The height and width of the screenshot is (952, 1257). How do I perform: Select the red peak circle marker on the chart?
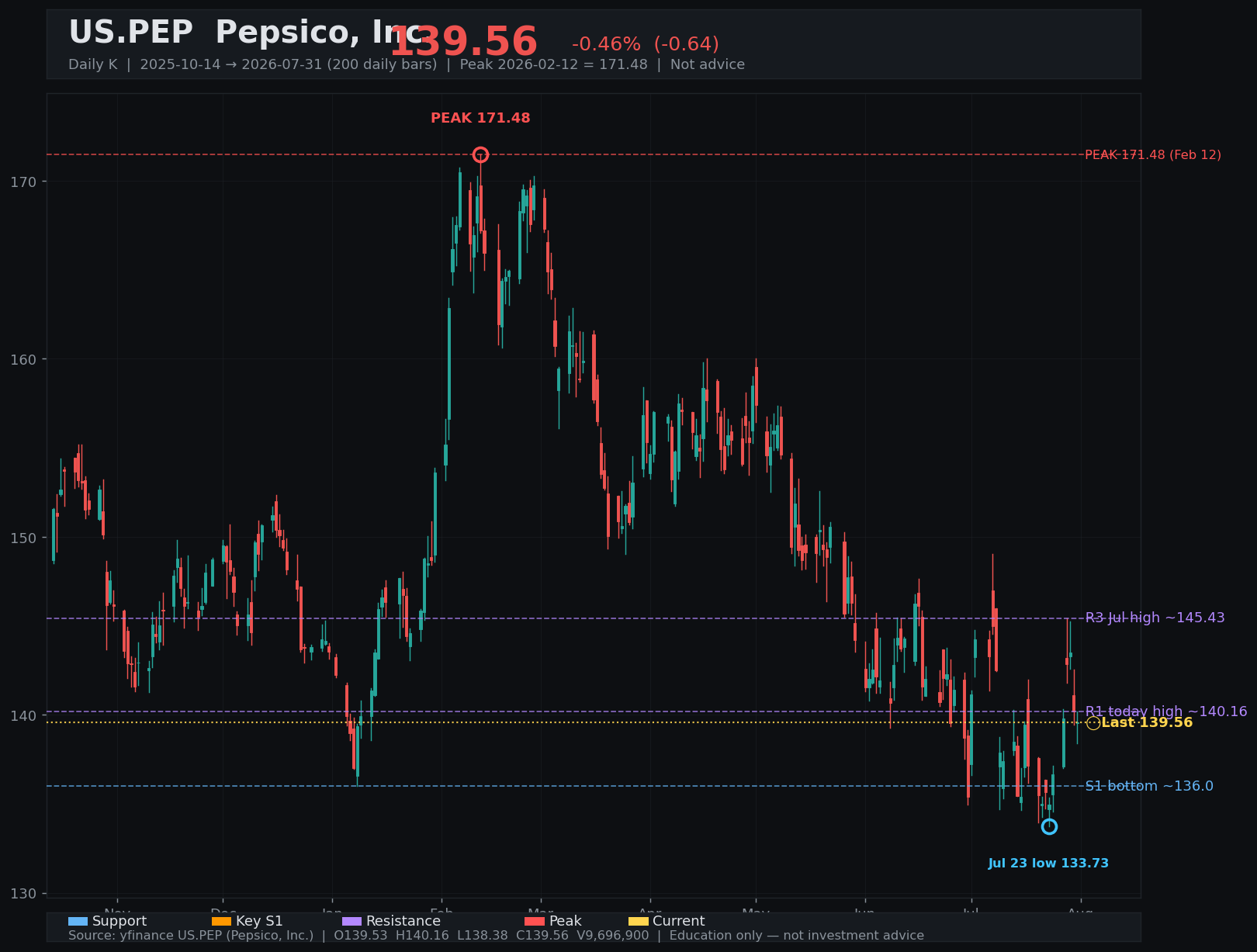480,154
